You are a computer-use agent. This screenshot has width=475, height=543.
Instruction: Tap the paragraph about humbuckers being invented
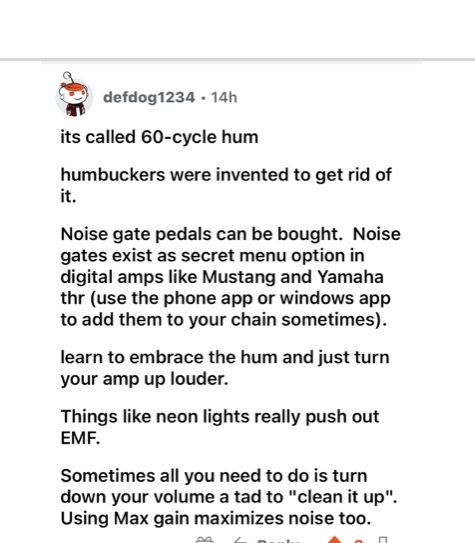point(226,185)
